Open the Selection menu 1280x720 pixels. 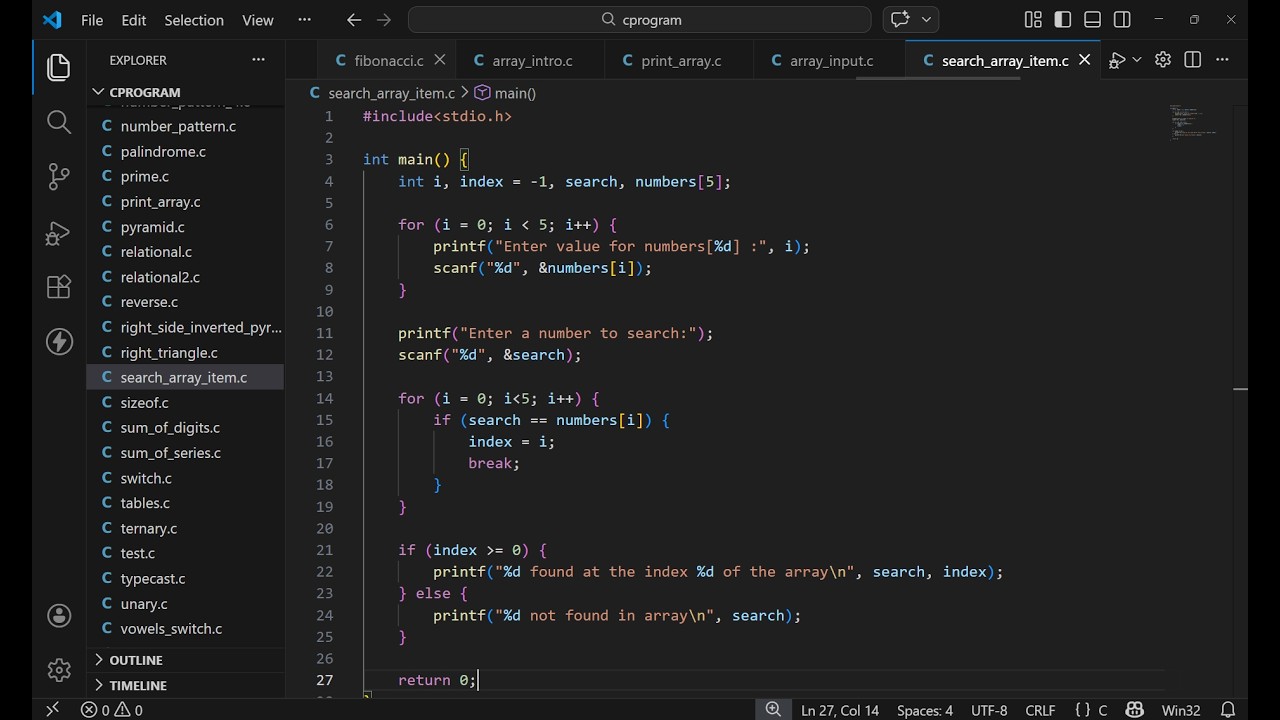pyautogui.click(x=196, y=20)
